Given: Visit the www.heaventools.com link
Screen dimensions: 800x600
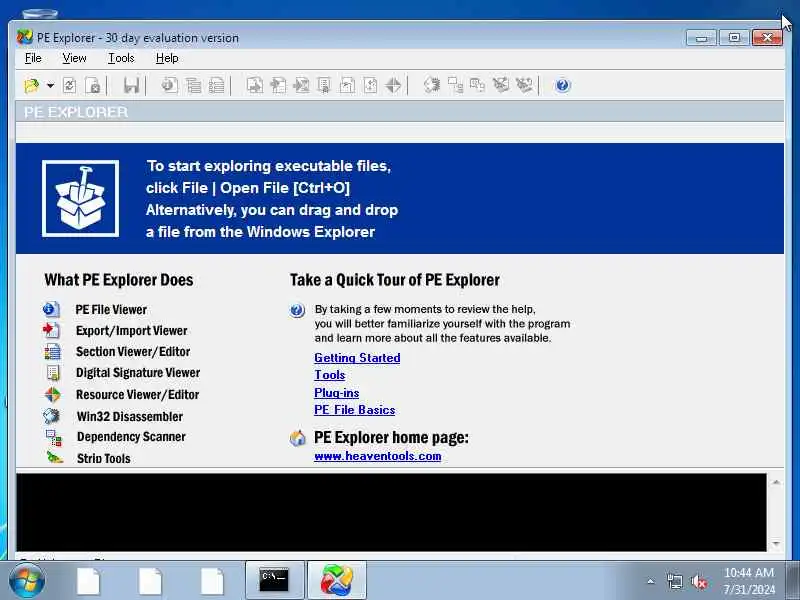Looking at the screenshot, I should [378, 456].
